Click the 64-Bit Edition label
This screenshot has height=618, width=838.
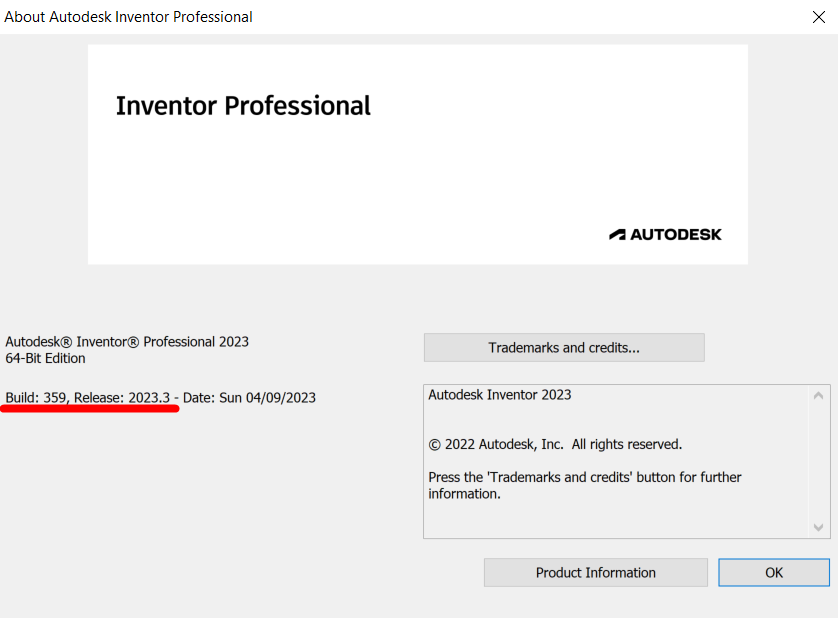(46, 358)
